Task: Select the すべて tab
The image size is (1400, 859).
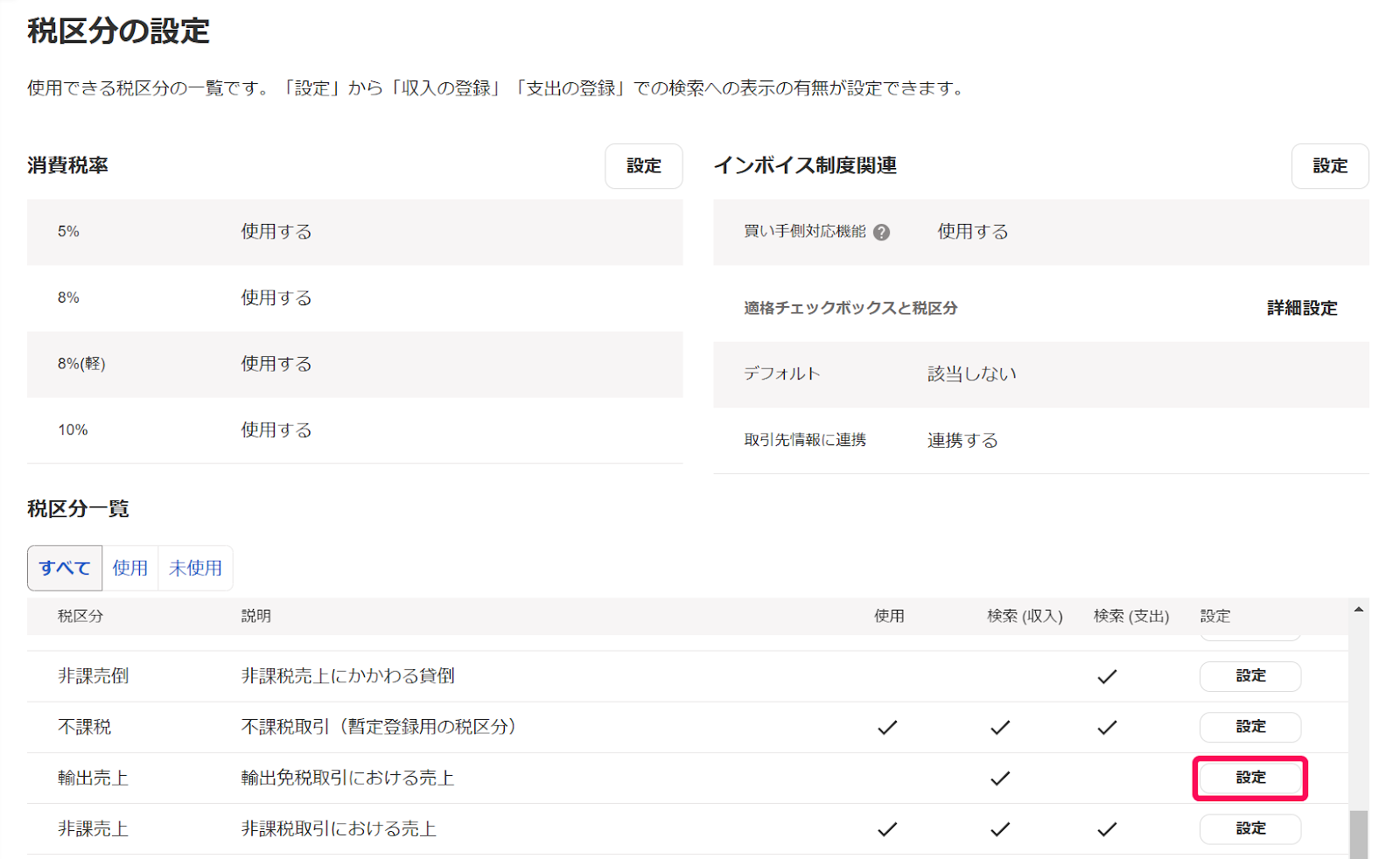Action: pos(65,568)
